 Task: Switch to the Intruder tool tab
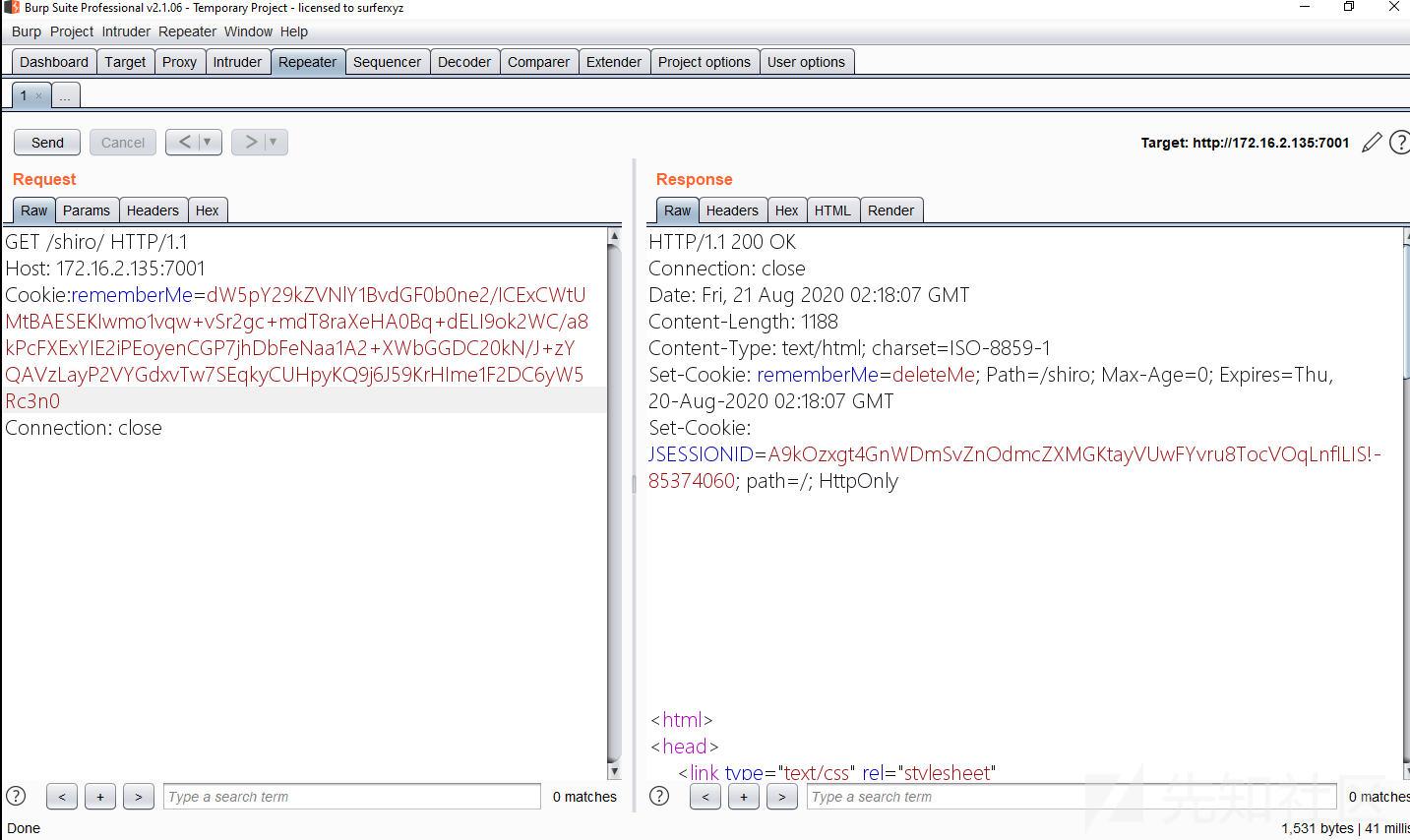click(237, 62)
